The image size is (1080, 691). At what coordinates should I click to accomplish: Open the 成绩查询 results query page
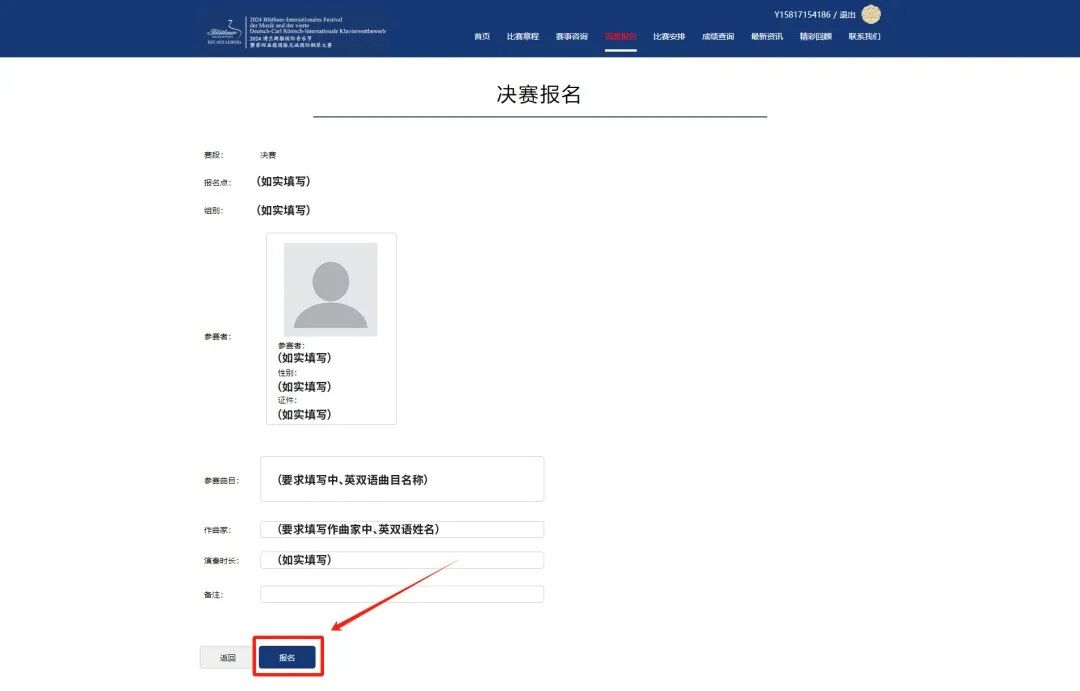click(718, 36)
